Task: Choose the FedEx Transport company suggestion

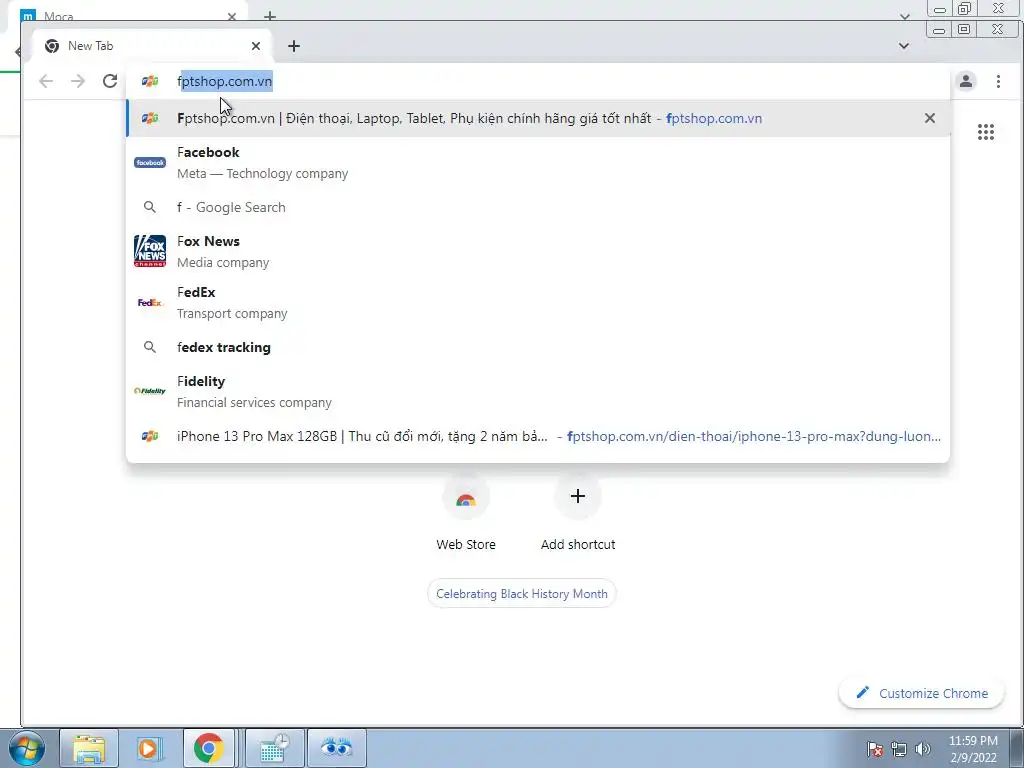Action: click(x=538, y=302)
